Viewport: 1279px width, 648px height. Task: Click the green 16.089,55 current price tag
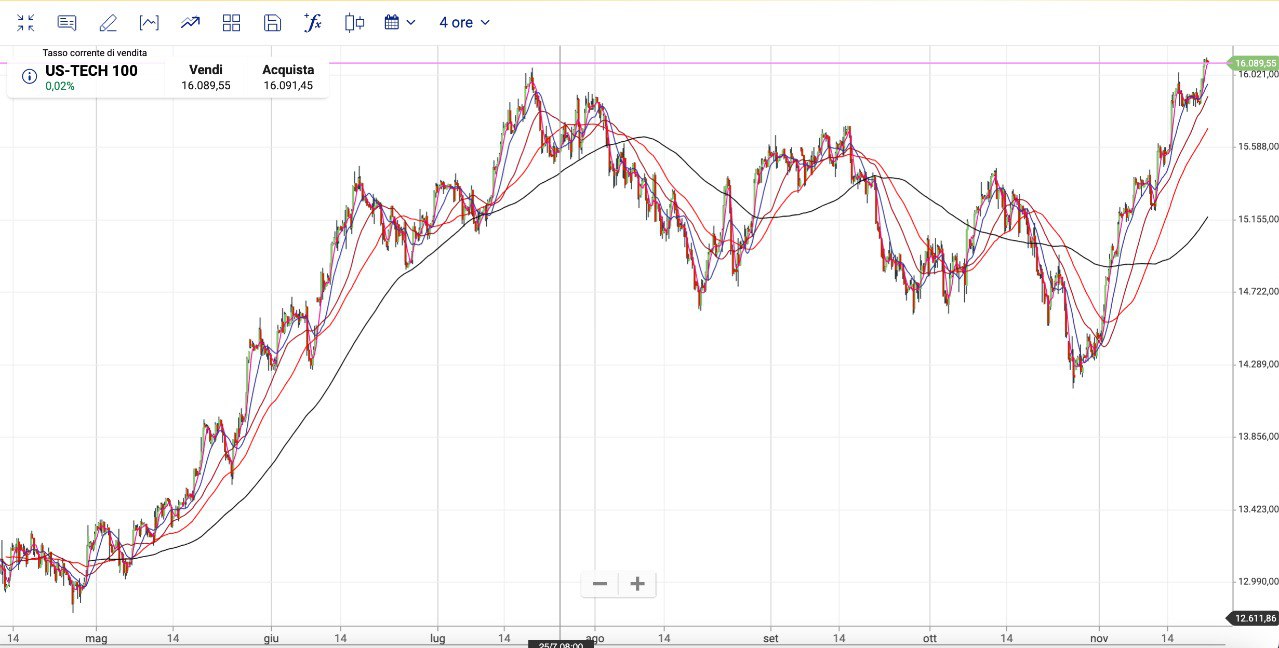point(1254,63)
